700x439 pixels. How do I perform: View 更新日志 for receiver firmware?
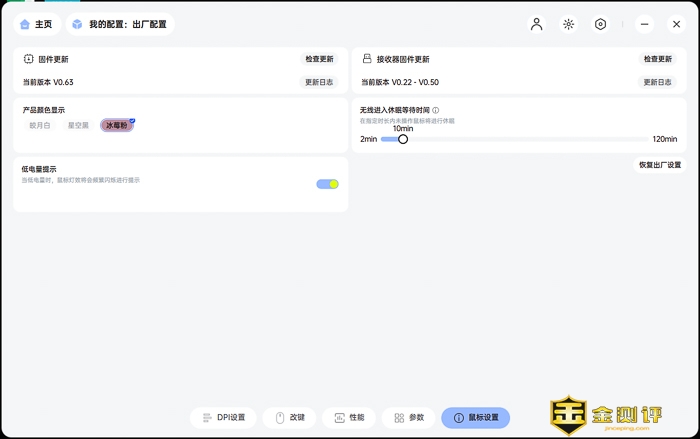click(x=658, y=82)
